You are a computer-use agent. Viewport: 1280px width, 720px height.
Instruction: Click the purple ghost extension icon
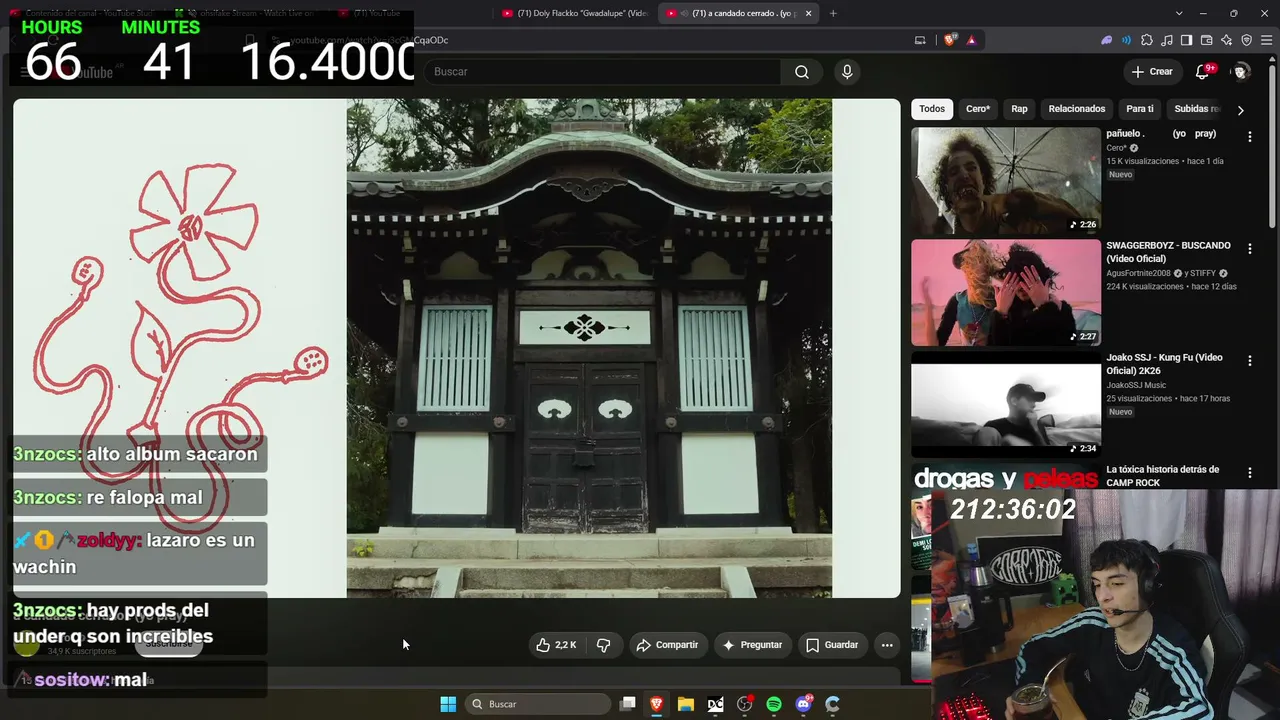coord(1106,40)
